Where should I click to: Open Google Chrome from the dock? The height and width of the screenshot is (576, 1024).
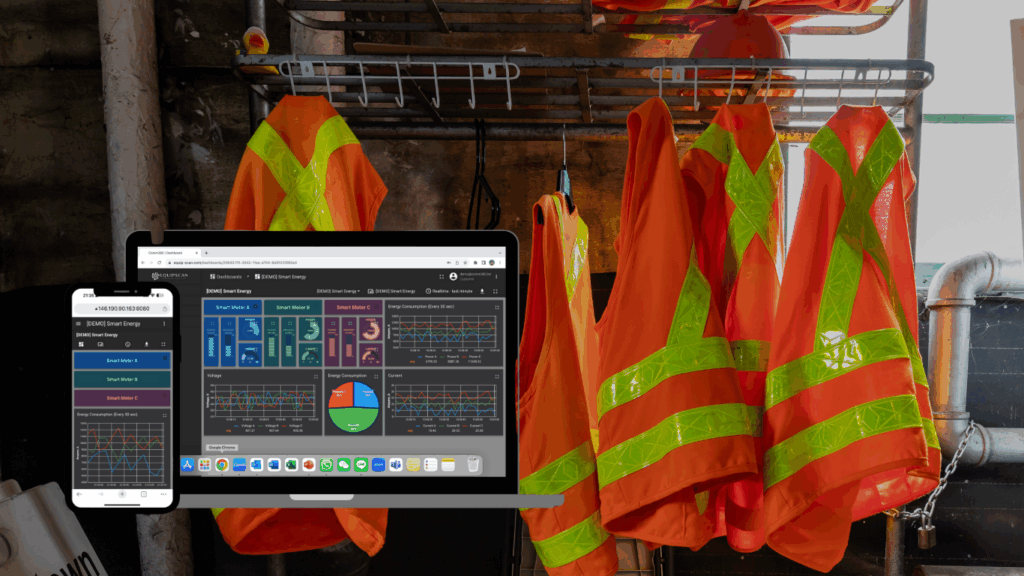(221, 465)
